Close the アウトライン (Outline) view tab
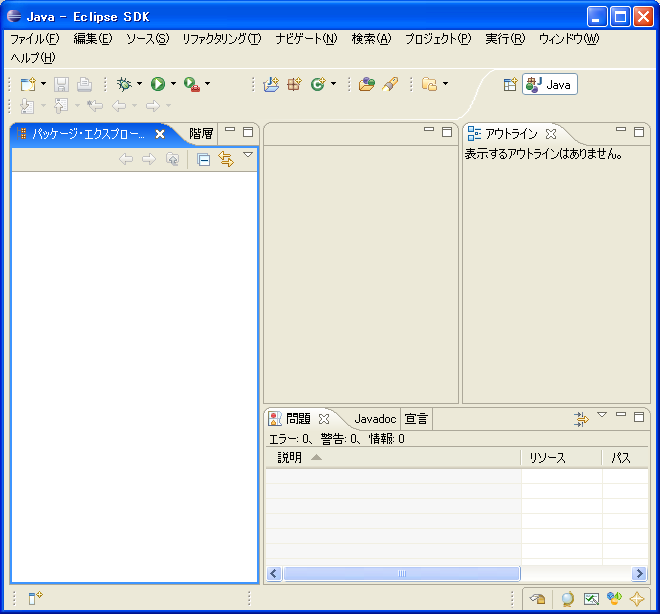660x614 pixels. (x=551, y=134)
